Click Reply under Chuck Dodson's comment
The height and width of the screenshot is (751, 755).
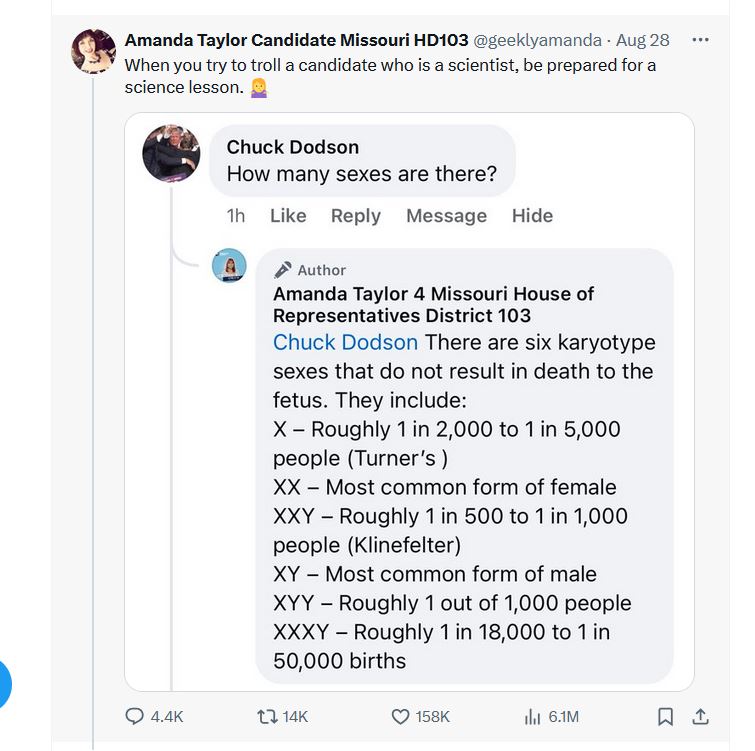[x=355, y=216]
